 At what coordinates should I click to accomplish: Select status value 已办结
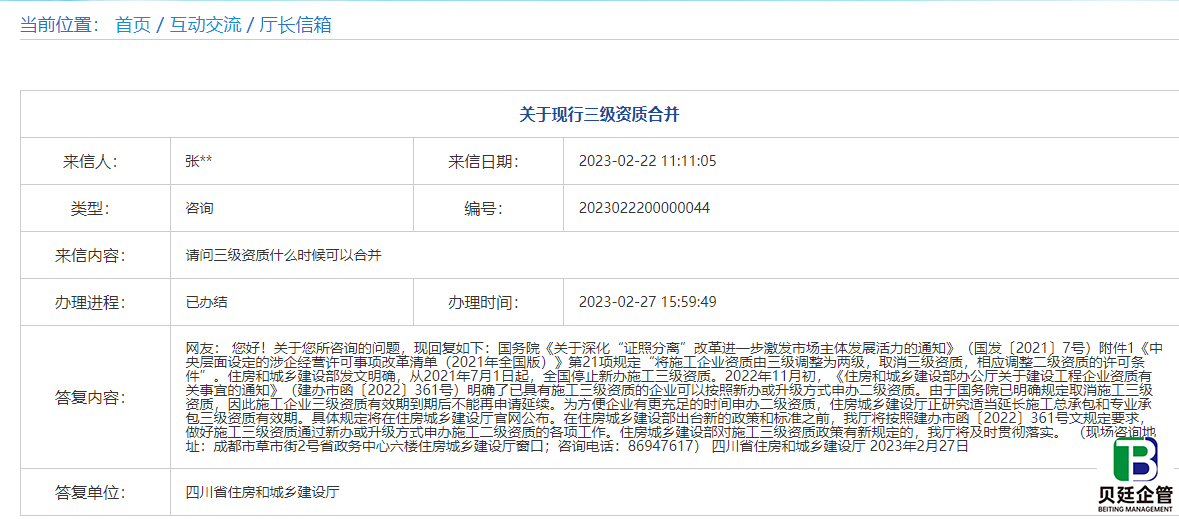point(206,302)
